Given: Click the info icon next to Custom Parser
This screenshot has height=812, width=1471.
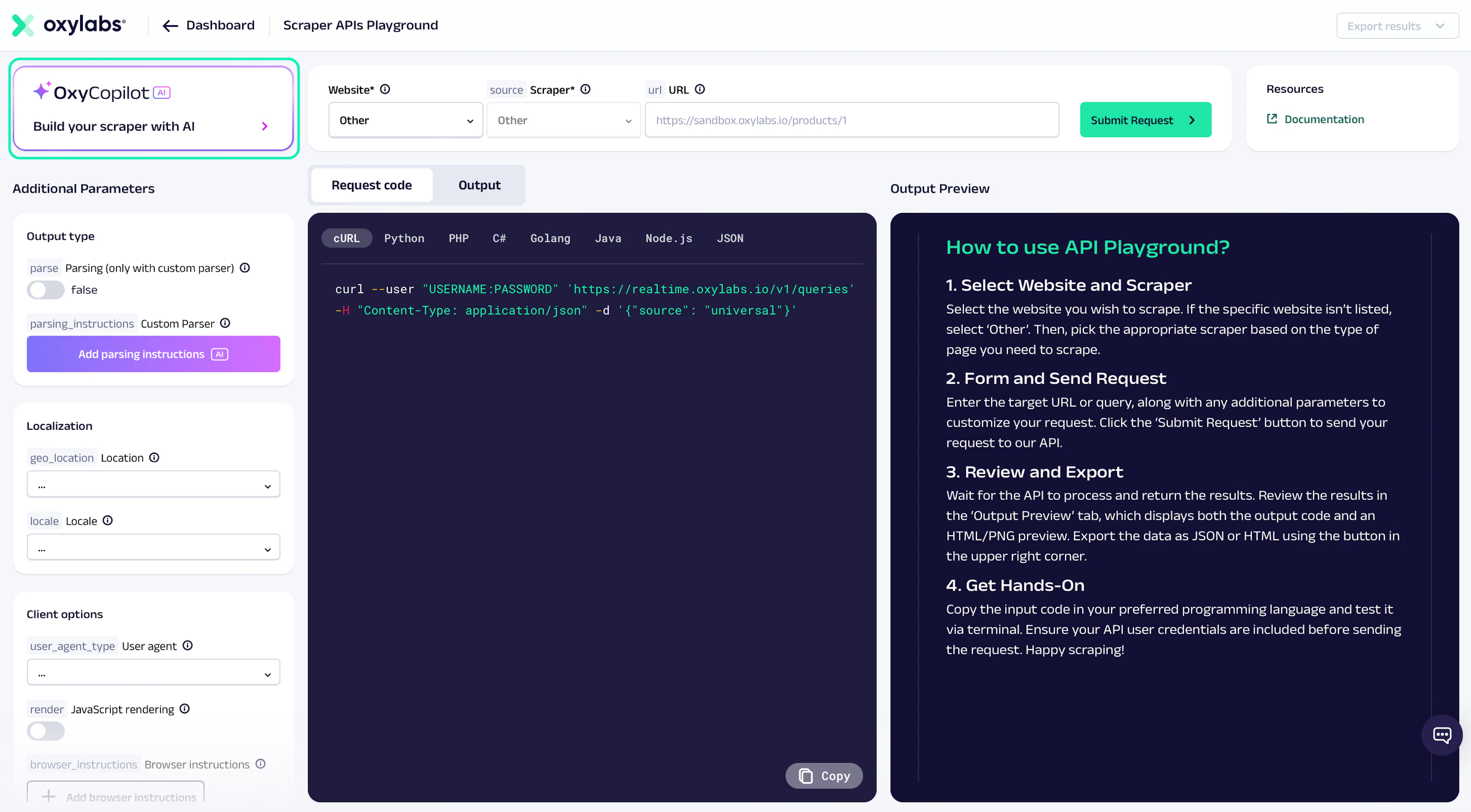Looking at the screenshot, I should point(225,323).
